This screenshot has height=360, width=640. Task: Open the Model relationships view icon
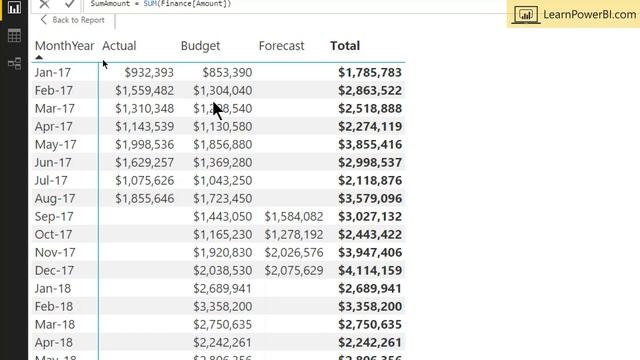pyautogui.click(x=14, y=63)
